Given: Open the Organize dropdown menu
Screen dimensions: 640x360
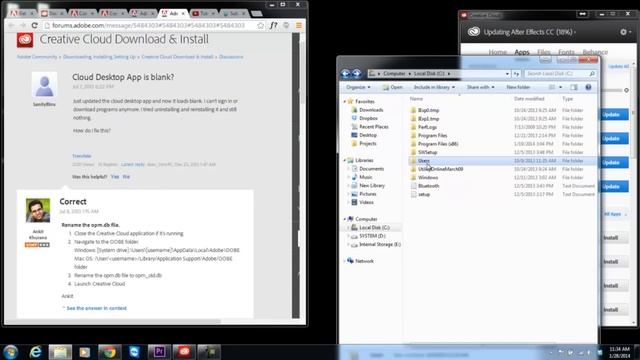Looking at the screenshot, I should pos(358,87).
